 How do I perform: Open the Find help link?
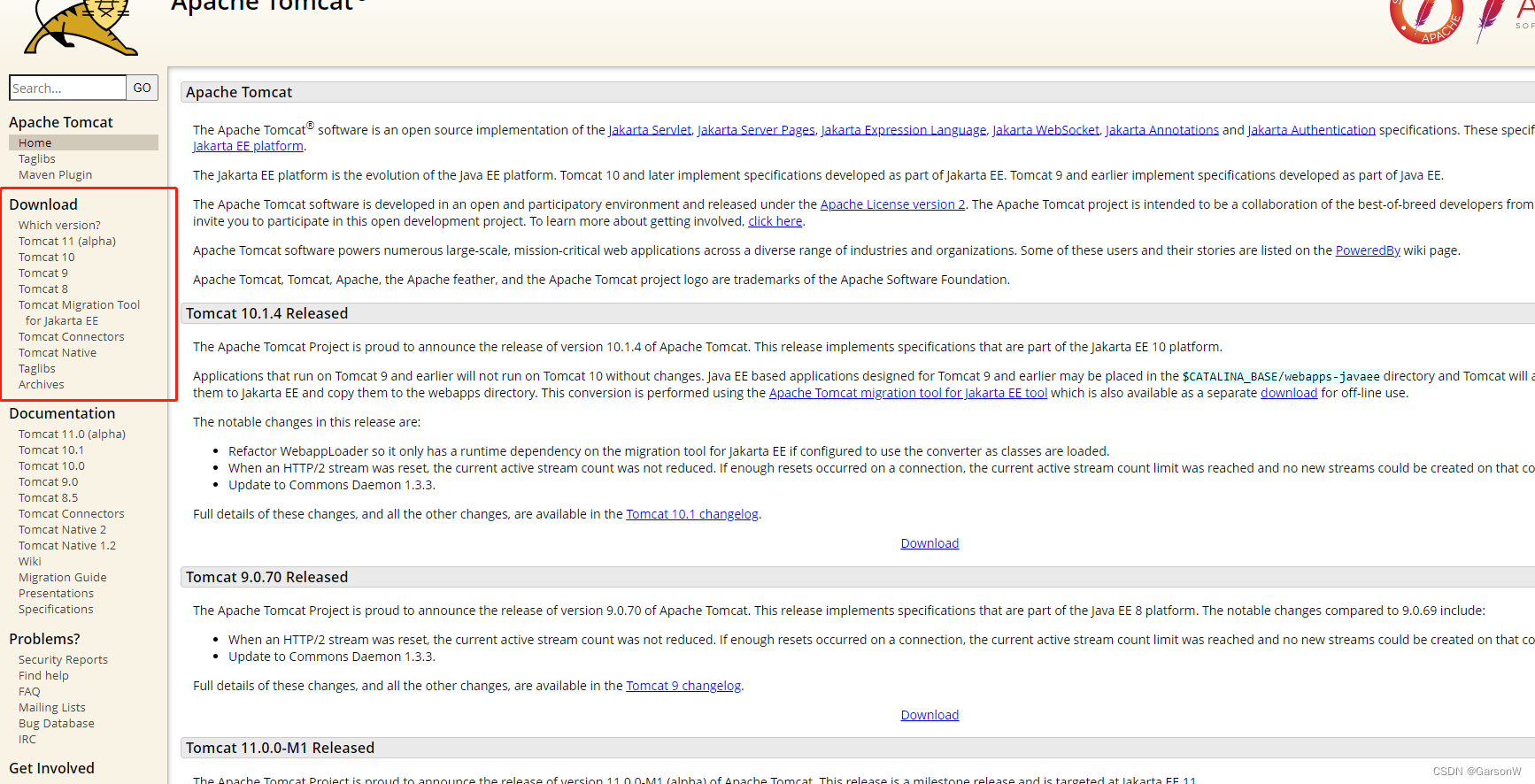click(x=43, y=675)
